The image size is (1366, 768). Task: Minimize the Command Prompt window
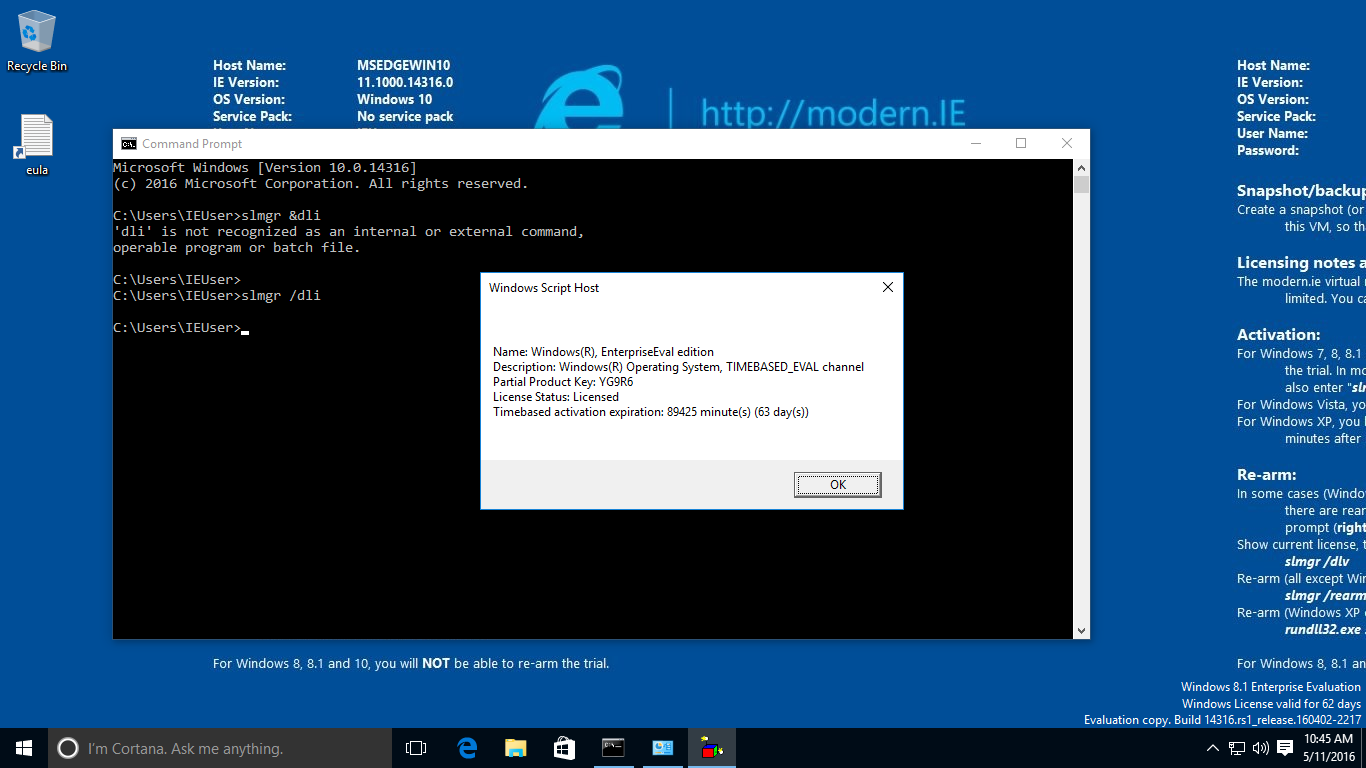click(975, 144)
